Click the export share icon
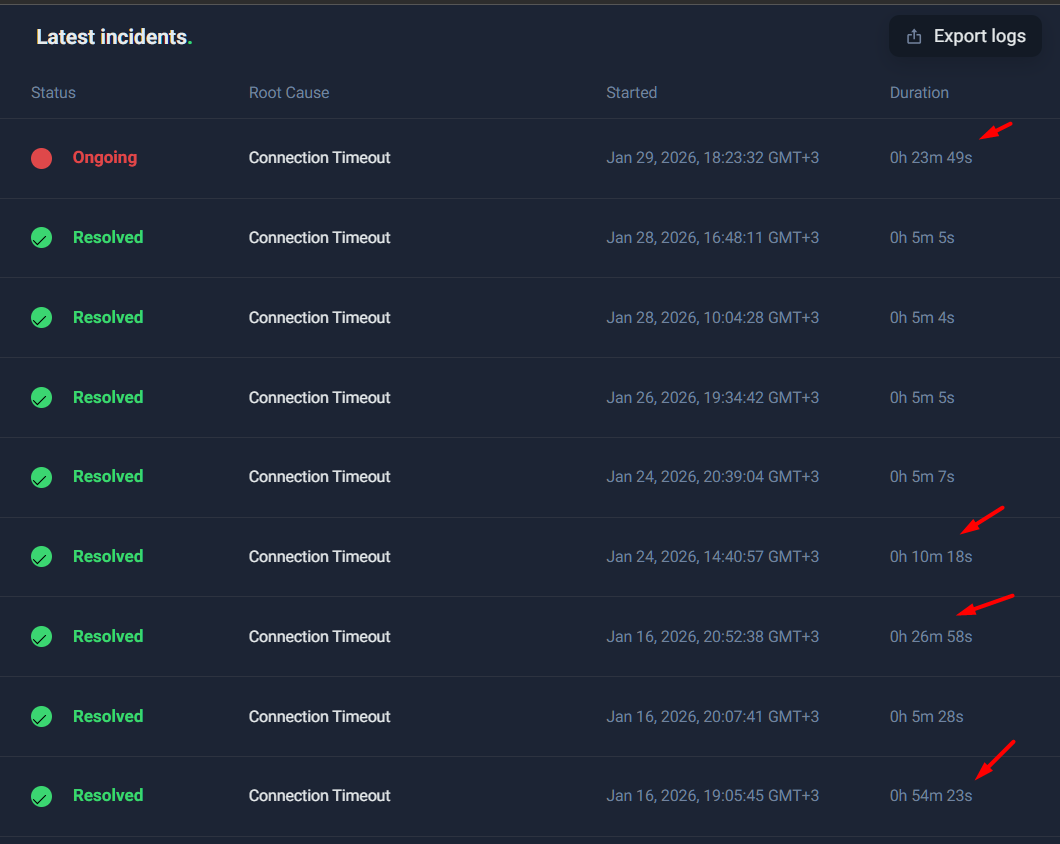This screenshot has width=1060, height=844. point(914,37)
